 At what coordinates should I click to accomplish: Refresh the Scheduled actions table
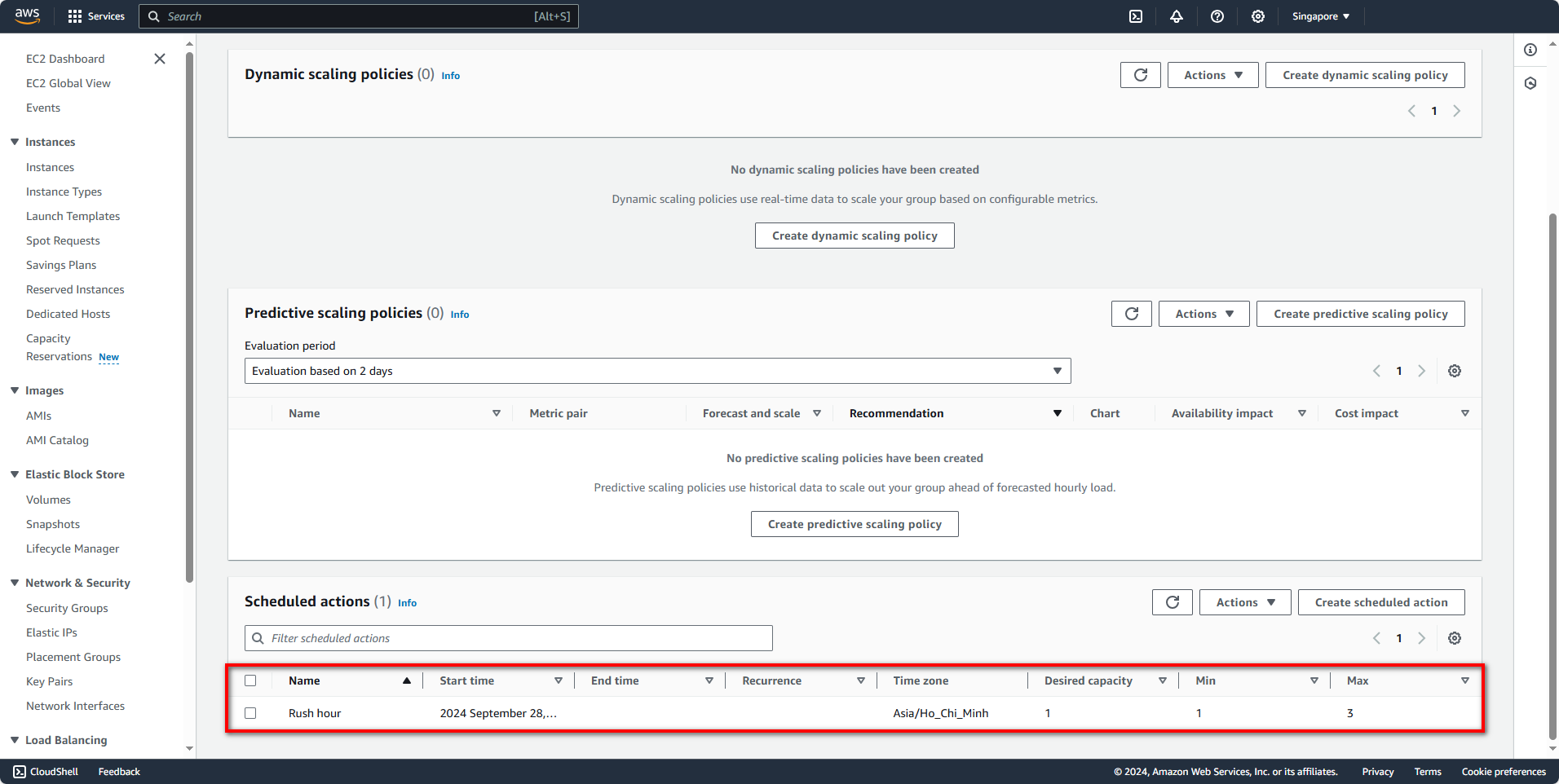pos(1172,601)
